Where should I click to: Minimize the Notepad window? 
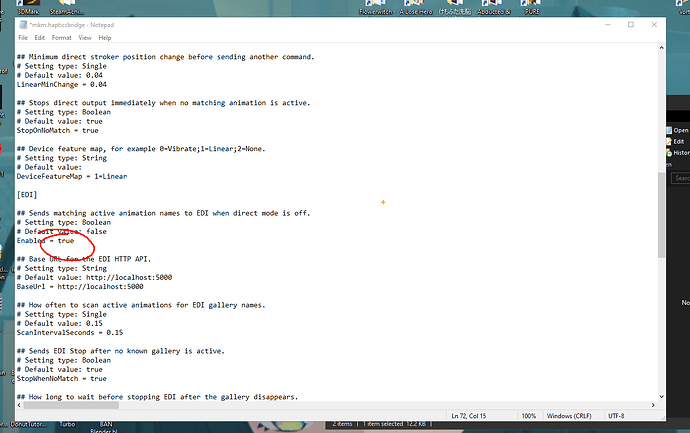pos(608,25)
